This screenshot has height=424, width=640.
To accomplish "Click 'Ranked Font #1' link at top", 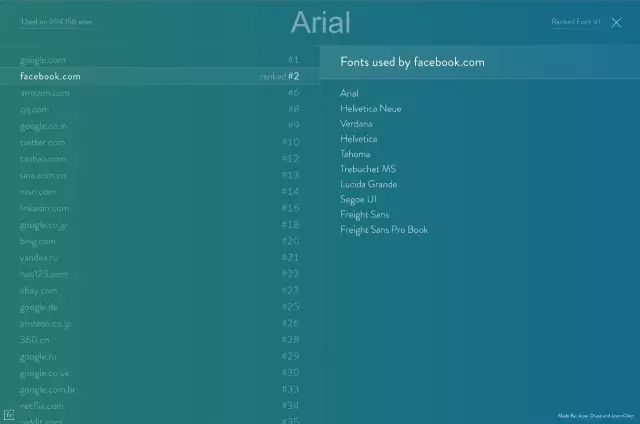I will 576,22.
